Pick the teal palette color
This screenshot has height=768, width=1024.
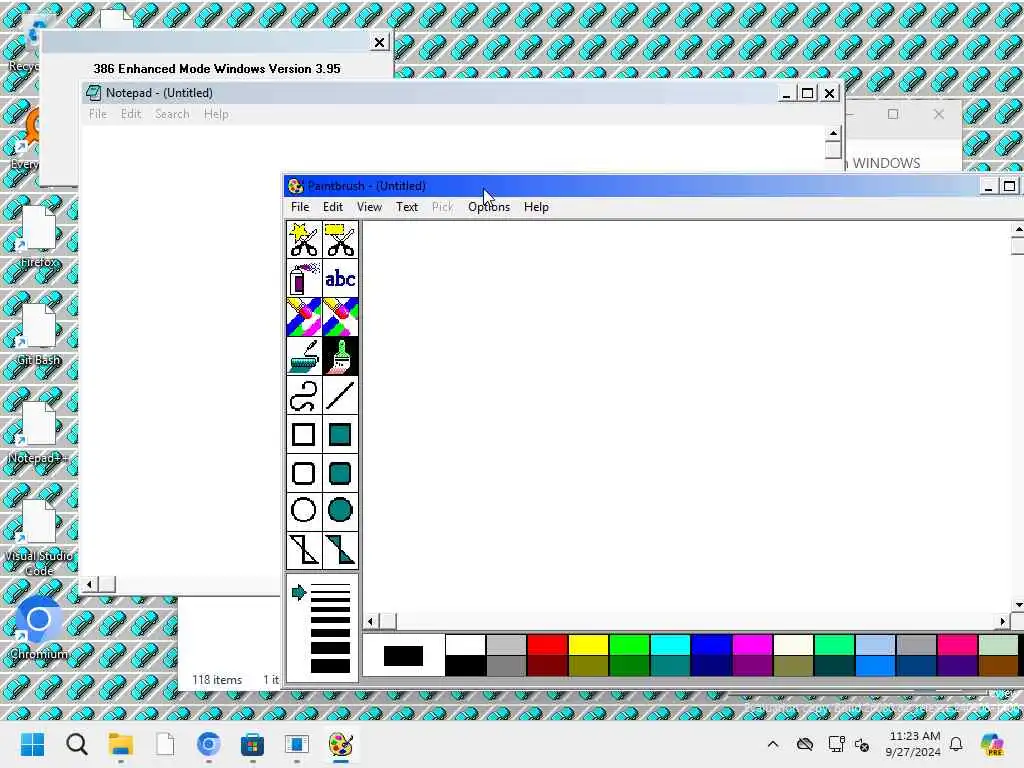point(671,665)
